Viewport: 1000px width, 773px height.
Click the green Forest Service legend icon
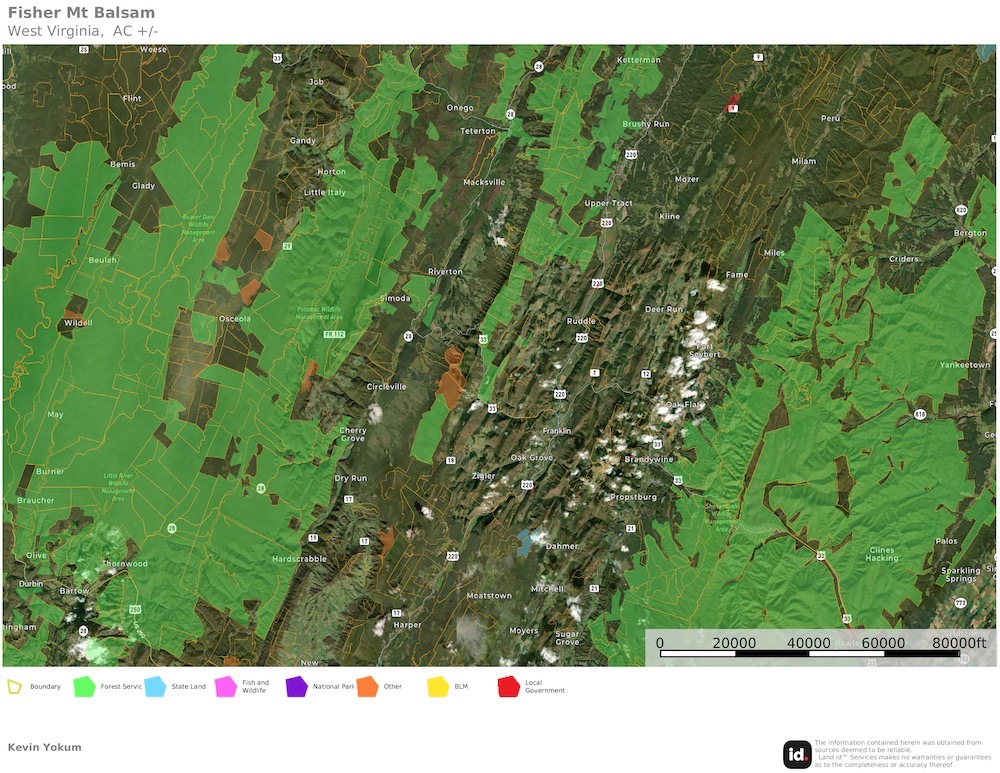pos(84,687)
